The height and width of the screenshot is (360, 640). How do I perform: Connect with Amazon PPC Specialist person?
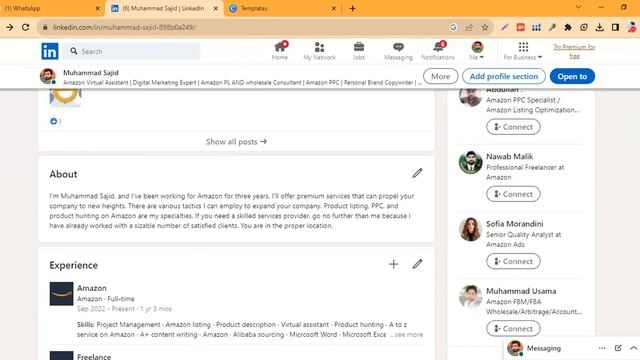click(x=513, y=127)
